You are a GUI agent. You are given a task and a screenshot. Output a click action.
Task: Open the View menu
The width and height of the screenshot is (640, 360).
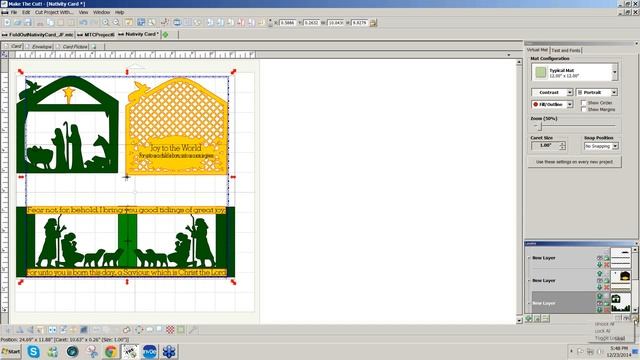83,13
